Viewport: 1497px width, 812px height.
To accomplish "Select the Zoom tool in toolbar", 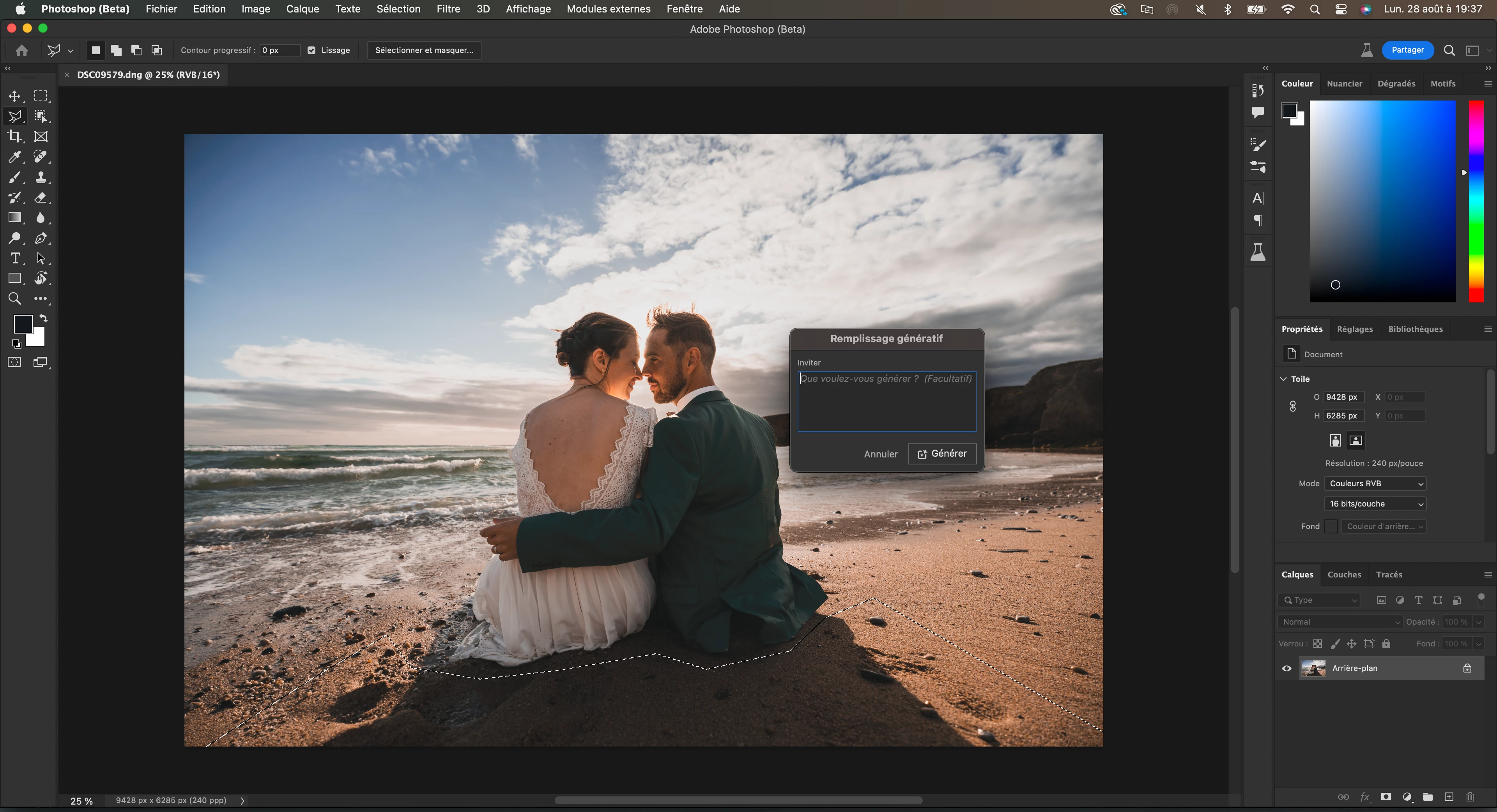I will coord(14,298).
